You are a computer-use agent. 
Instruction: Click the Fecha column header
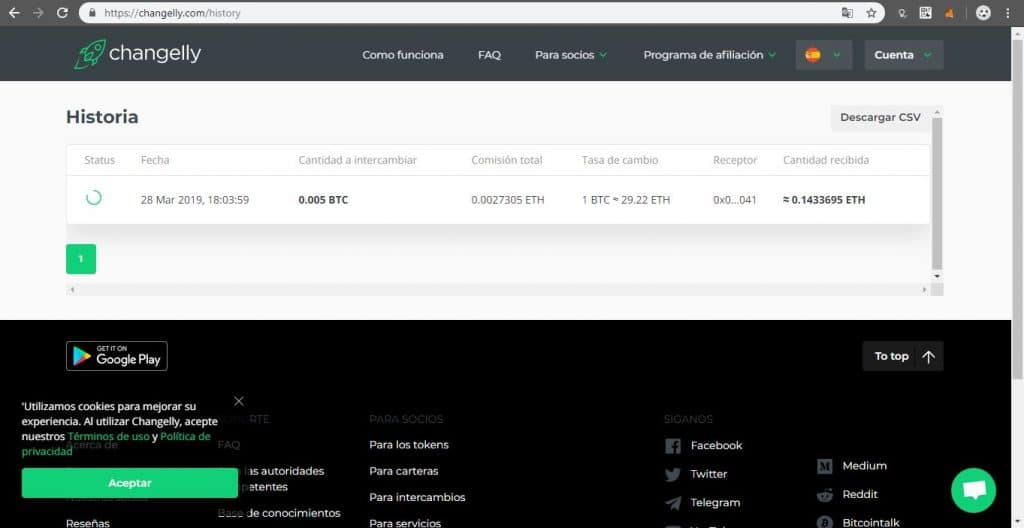pyautogui.click(x=155, y=160)
